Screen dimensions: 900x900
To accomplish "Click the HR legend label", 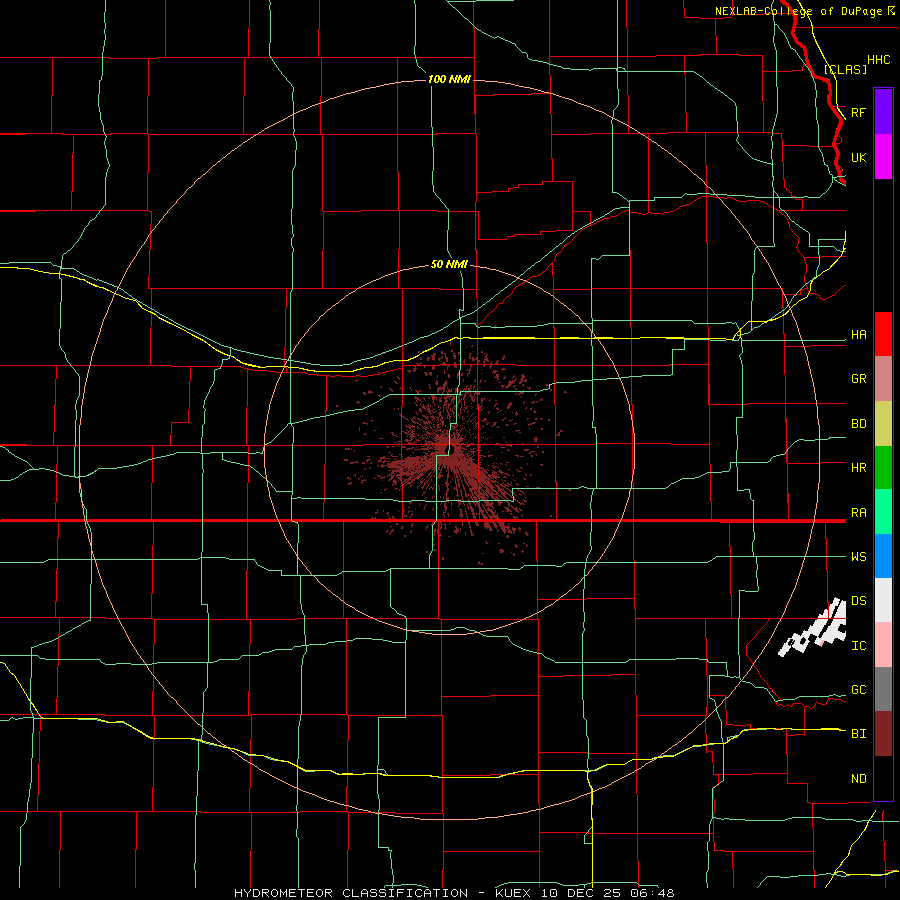I will [x=858, y=468].
